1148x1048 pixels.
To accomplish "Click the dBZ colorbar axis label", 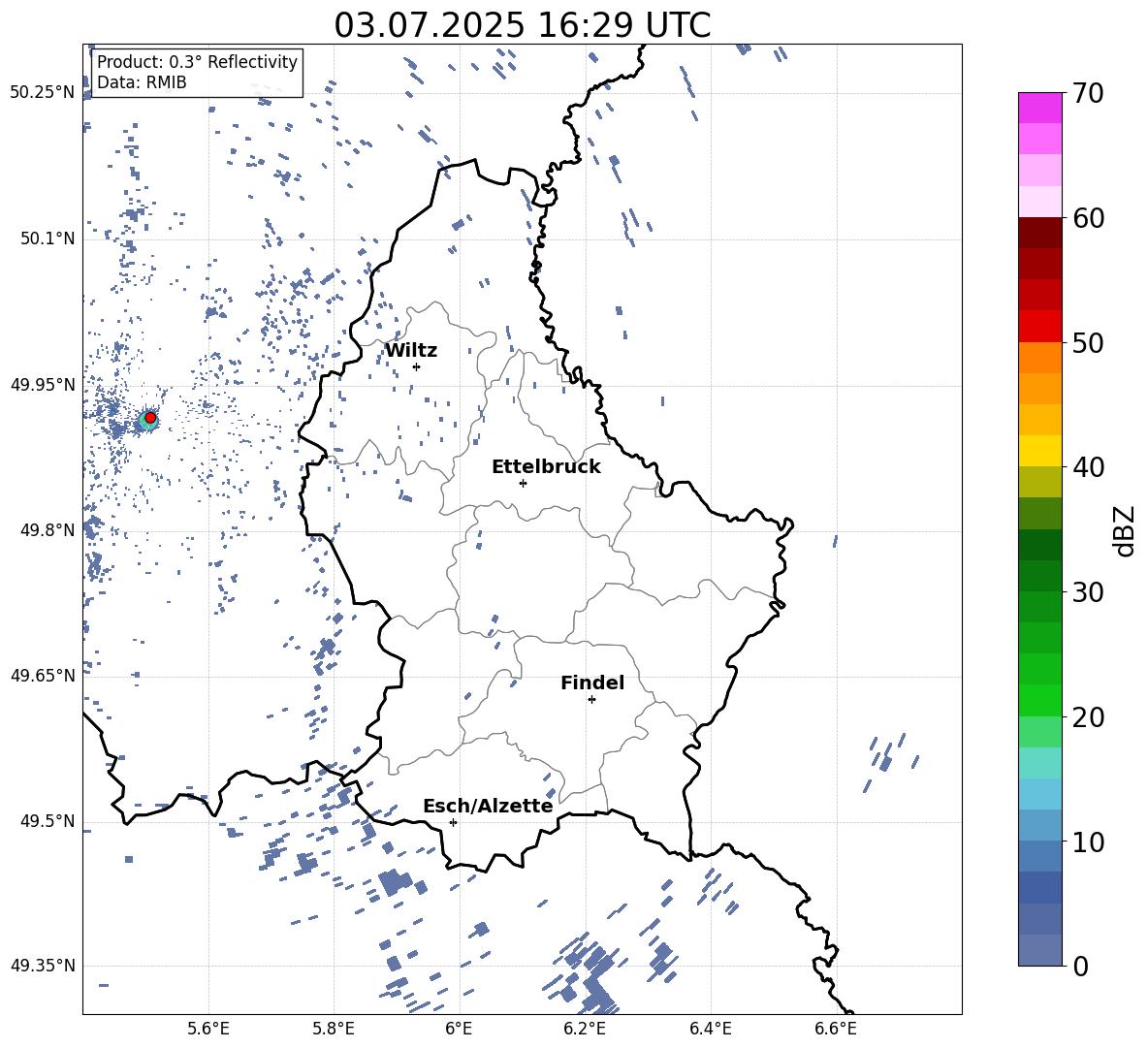I will point(1126,531).
